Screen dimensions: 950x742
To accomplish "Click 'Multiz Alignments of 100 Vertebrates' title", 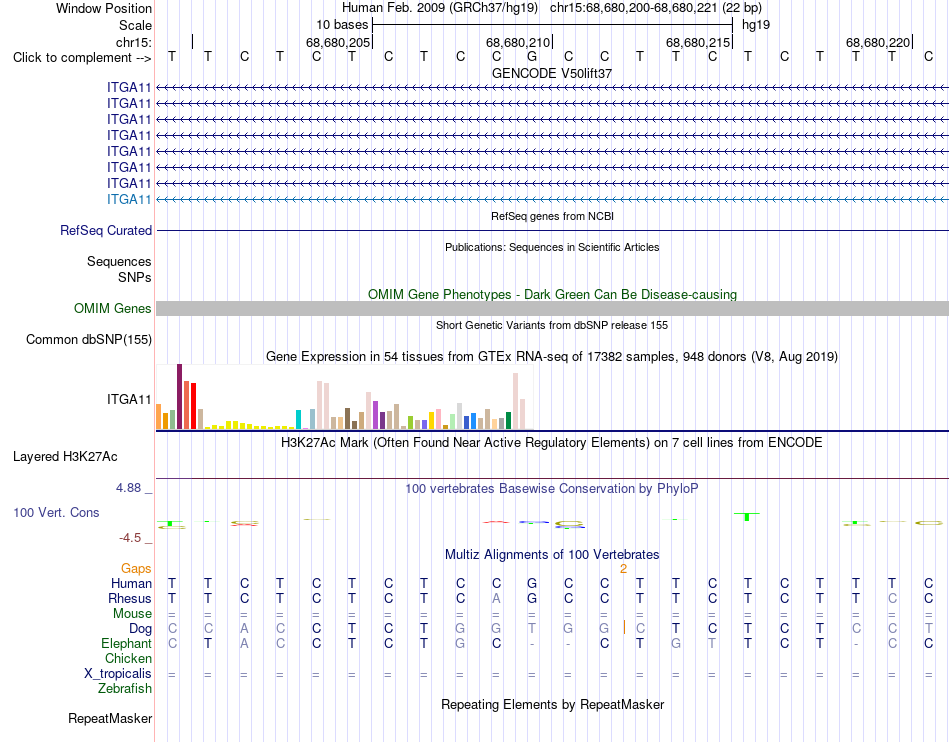I will (x=552, y=554).
